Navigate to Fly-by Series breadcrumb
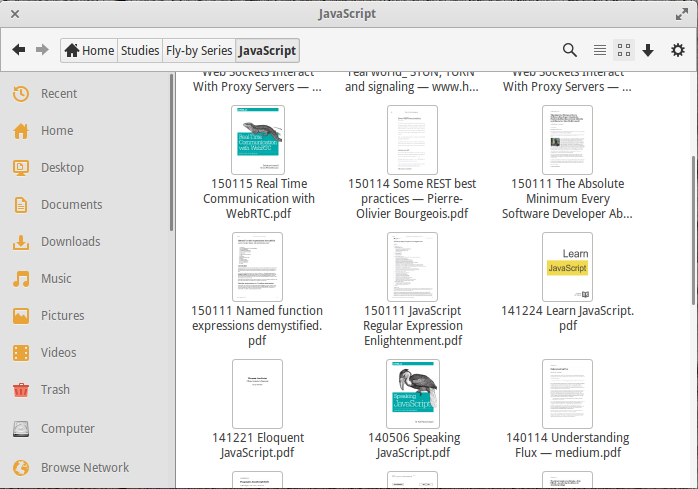Image resolution: width=698 pixels, height=489 pixels. point(199,50)
